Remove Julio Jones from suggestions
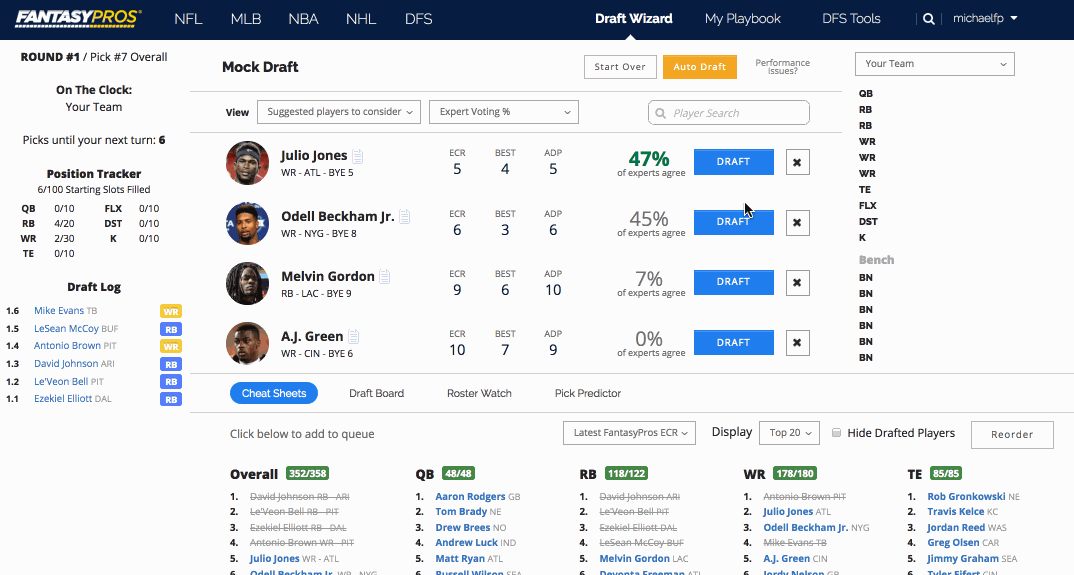This screenshot has height=575, width=1074. click(797, 162)
